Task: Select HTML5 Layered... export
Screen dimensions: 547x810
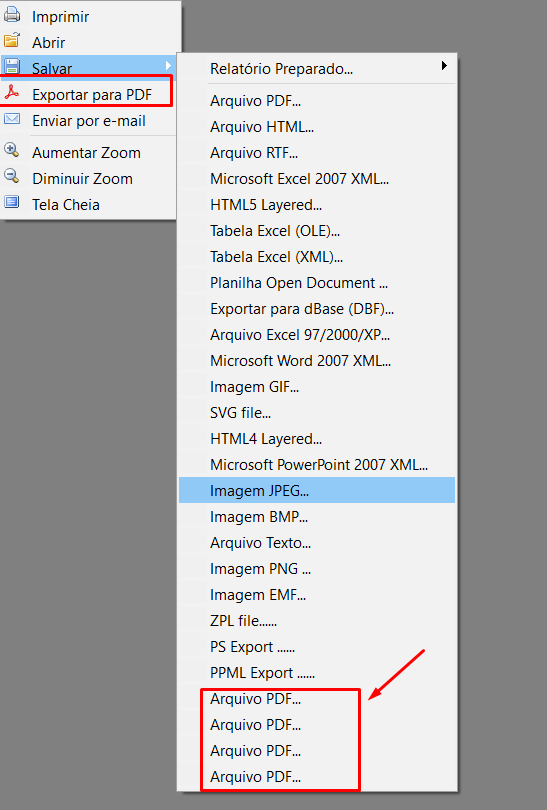Action: pyautogui.click(x=317, y=205)
